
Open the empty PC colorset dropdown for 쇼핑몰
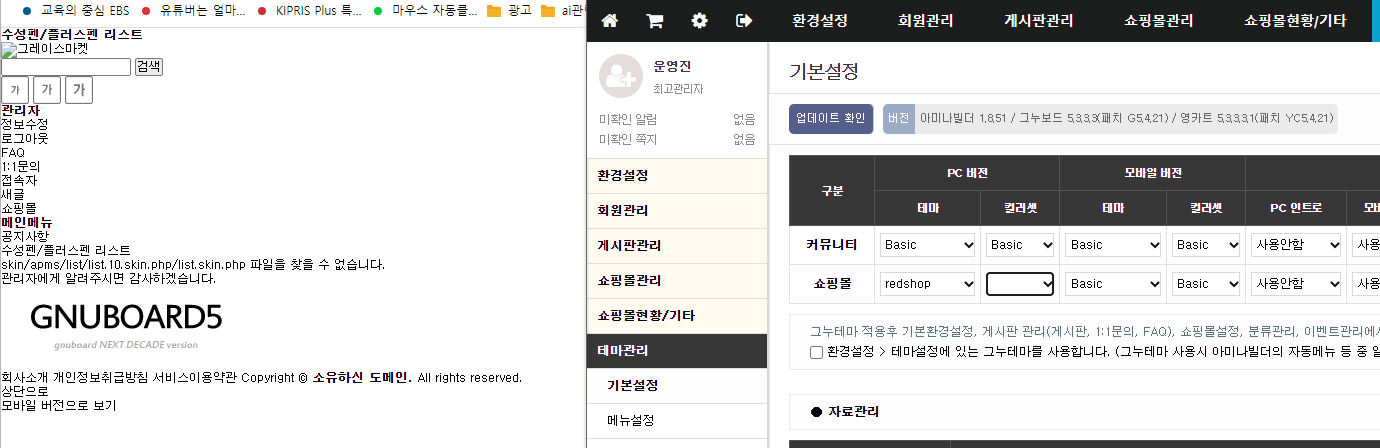click(1020, 284)
